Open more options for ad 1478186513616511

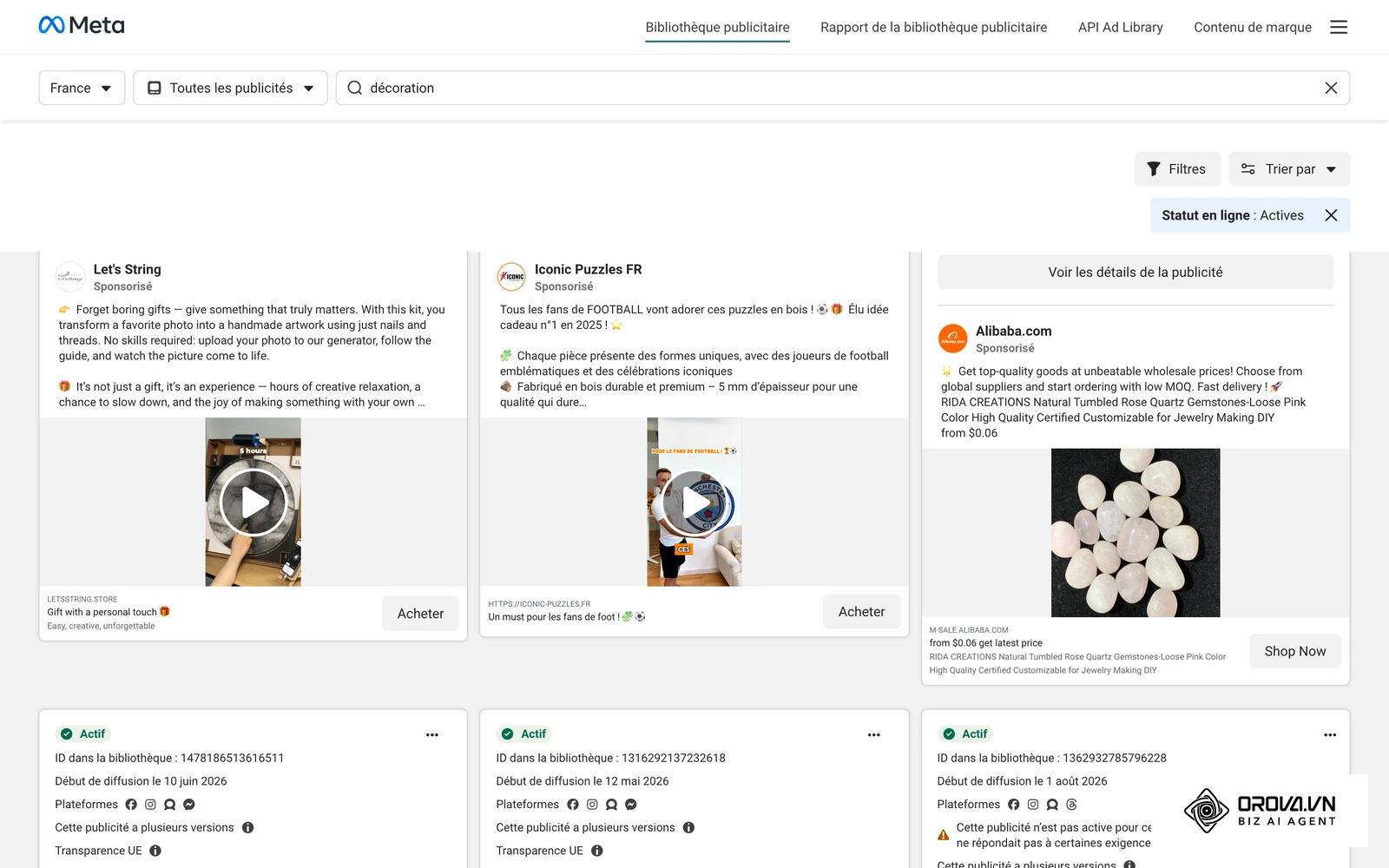coord(431,735)
